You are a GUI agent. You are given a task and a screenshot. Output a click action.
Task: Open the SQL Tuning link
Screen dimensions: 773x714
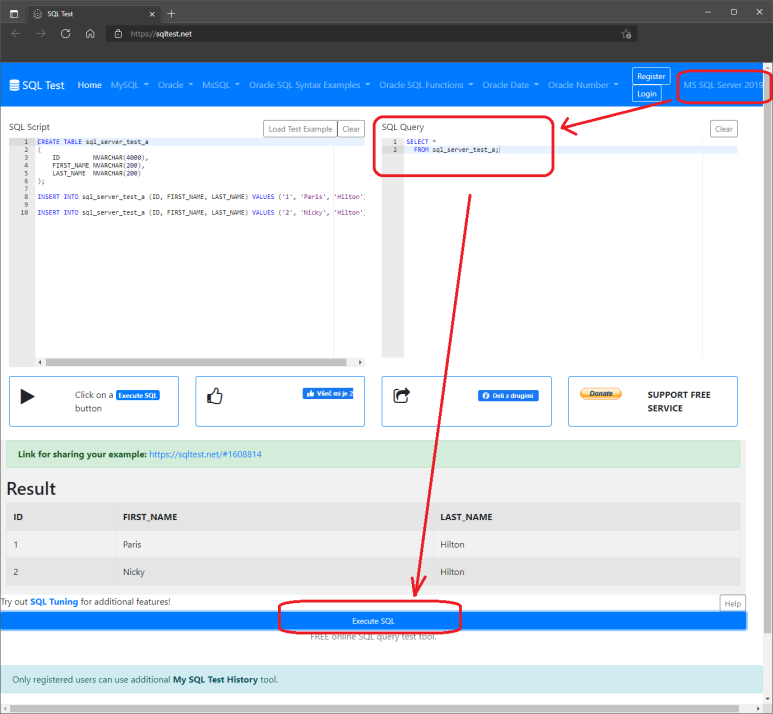pyautogui.click(x=54, y=602)
